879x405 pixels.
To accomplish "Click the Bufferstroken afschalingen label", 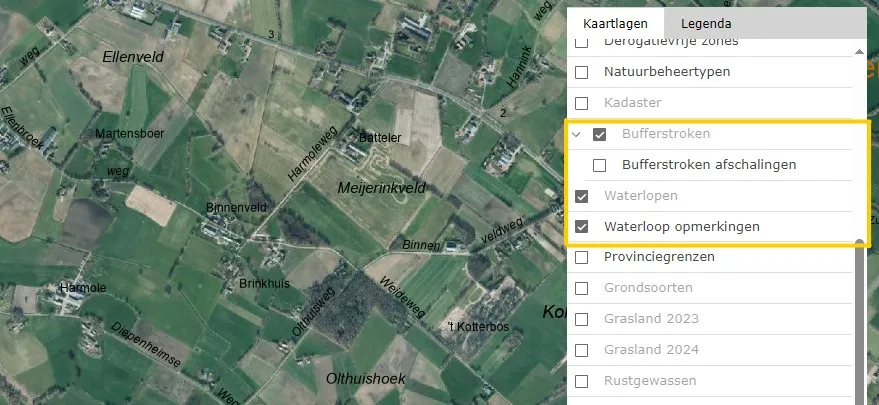I will point(709,164).
